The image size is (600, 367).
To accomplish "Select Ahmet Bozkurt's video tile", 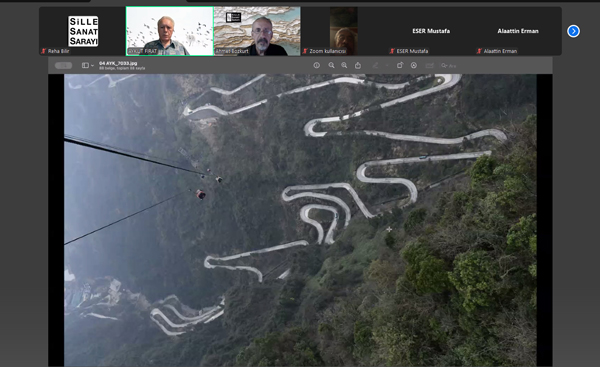I will [257, 31].
